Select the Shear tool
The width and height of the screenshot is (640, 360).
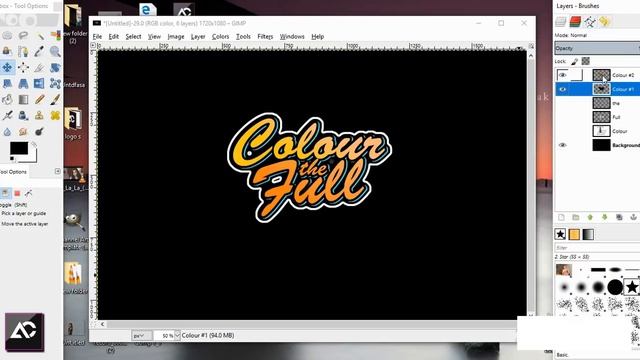7,83
